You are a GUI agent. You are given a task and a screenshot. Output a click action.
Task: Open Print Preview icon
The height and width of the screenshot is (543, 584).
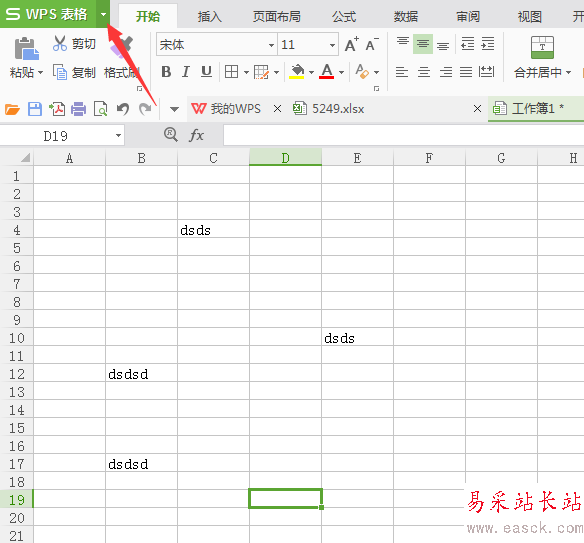pos(101,109)
